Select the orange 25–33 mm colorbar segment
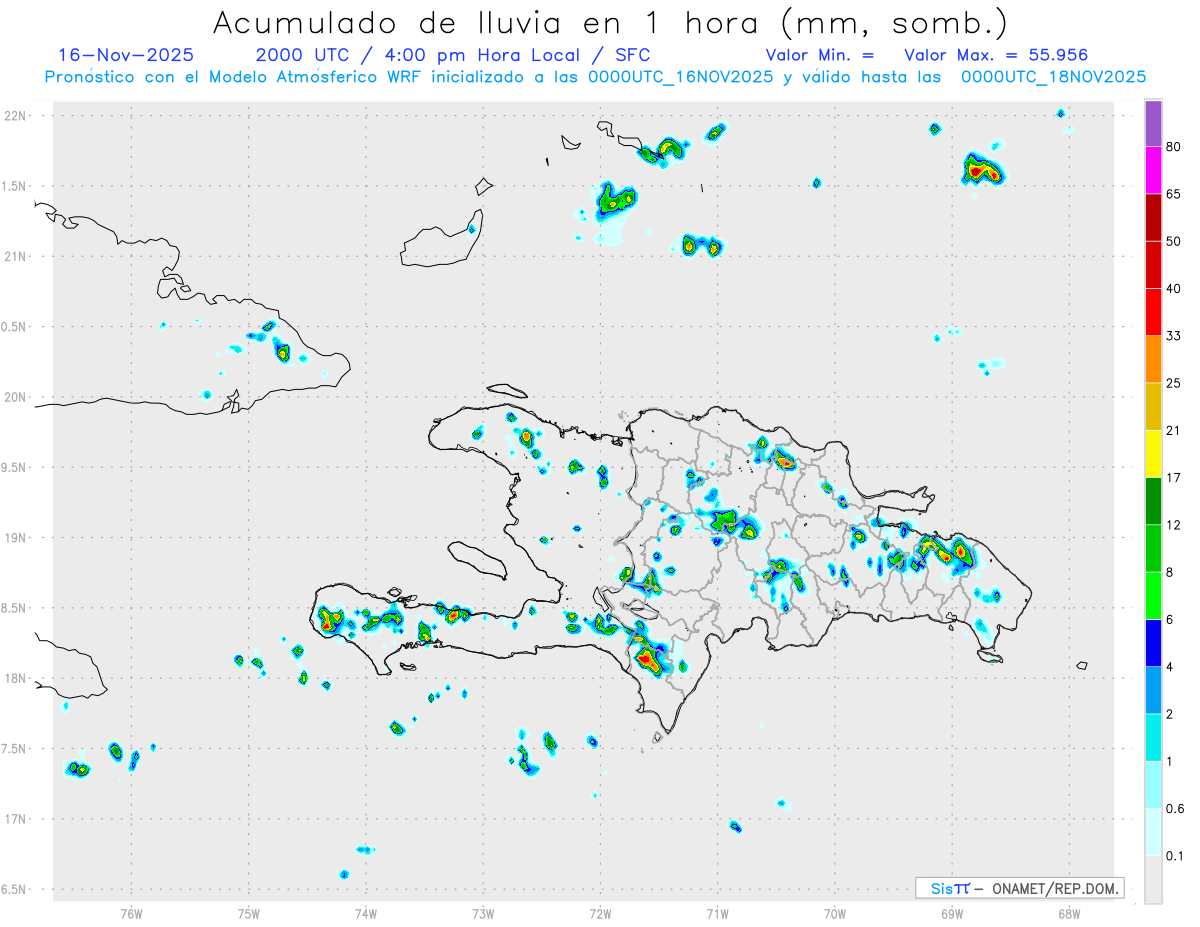Viewport: 1200px width, 927px height. pyautogui.click(x=1153, y=359)
